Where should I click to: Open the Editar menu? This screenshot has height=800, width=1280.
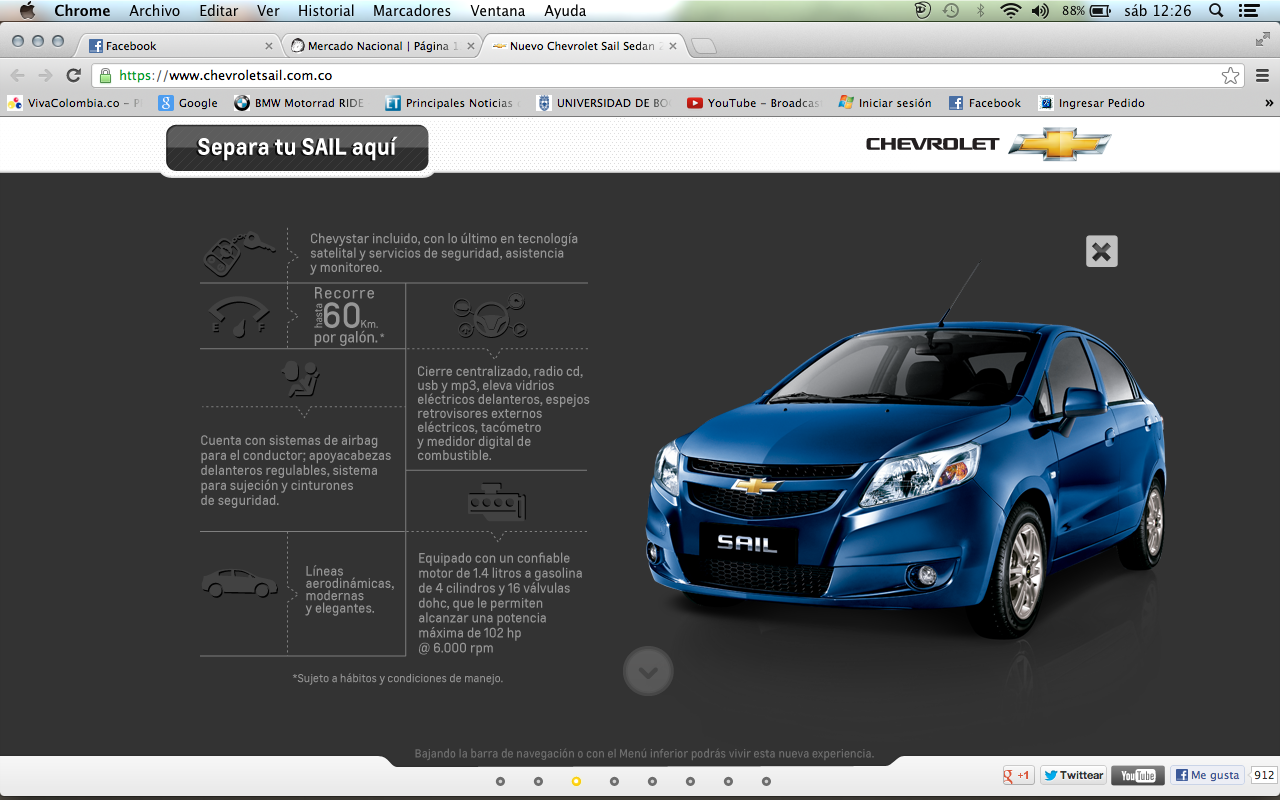click(219, 11)
